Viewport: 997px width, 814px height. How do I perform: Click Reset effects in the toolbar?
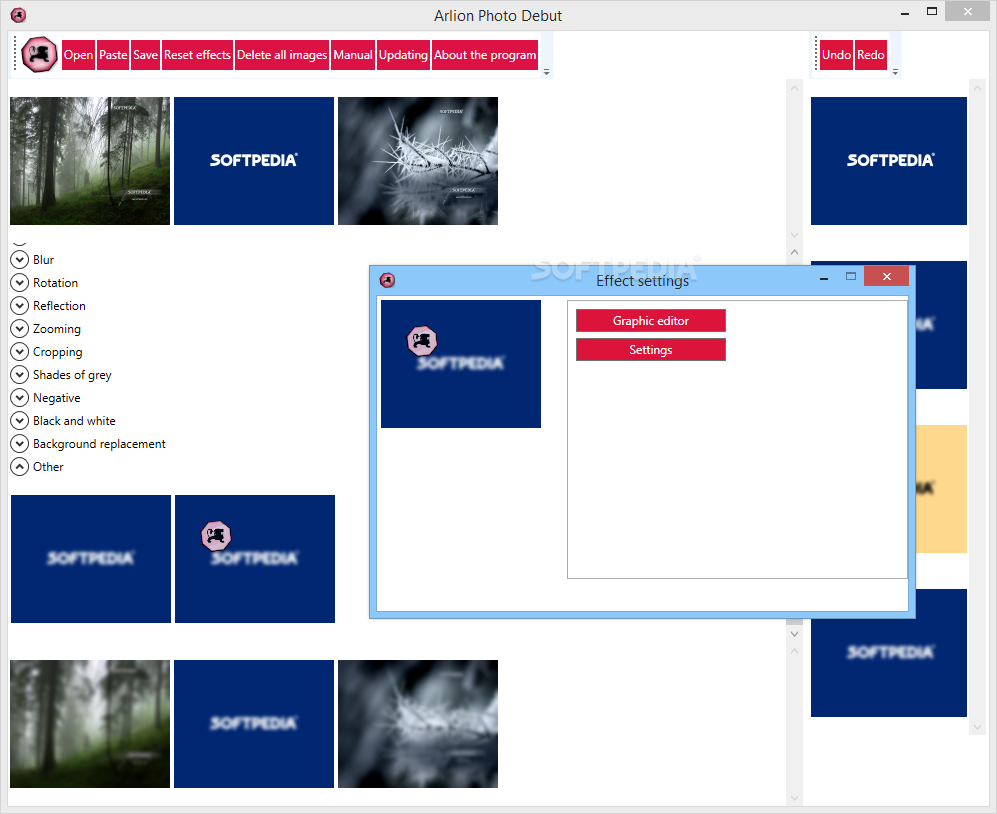coord(197,55)
